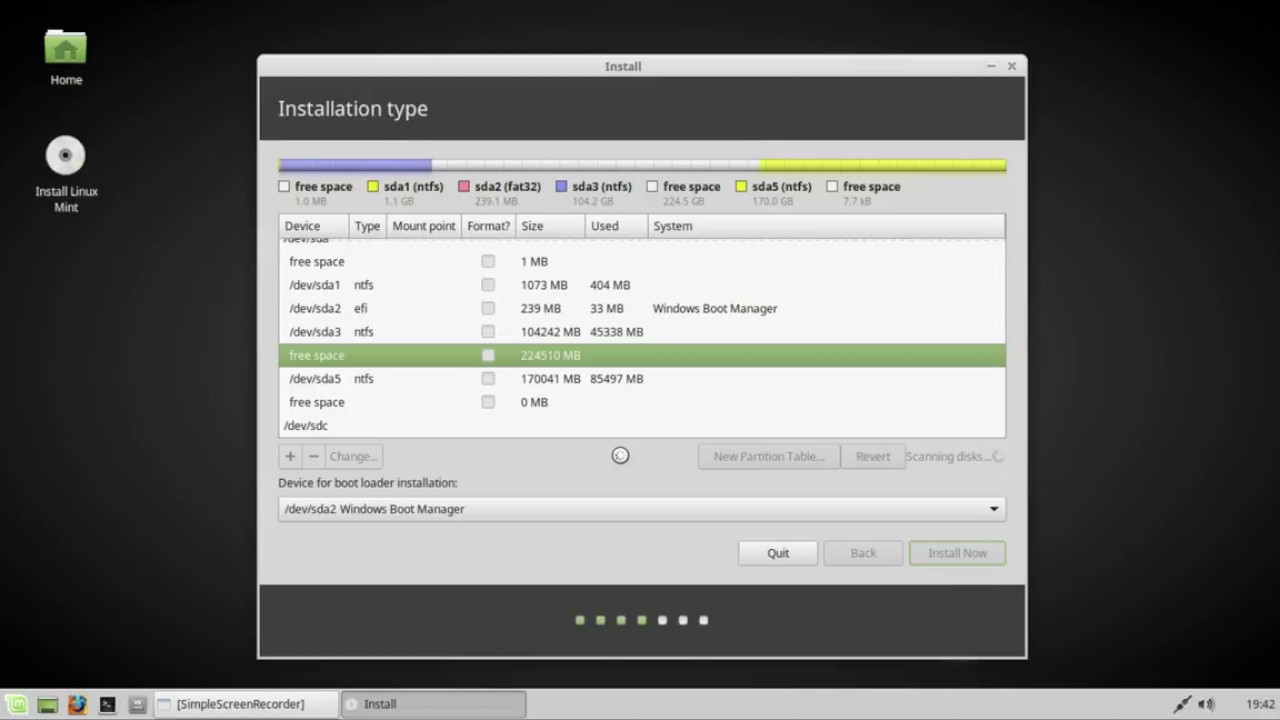Click the Mount point column header

point(424,226)
